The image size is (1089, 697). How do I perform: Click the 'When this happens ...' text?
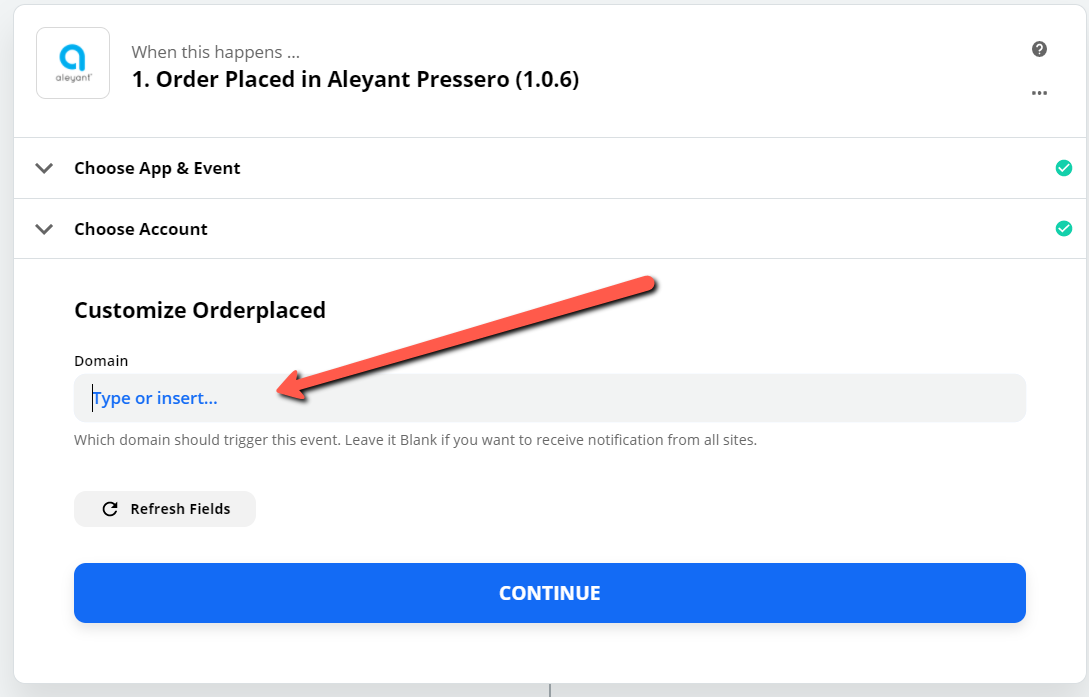[215, 52]
